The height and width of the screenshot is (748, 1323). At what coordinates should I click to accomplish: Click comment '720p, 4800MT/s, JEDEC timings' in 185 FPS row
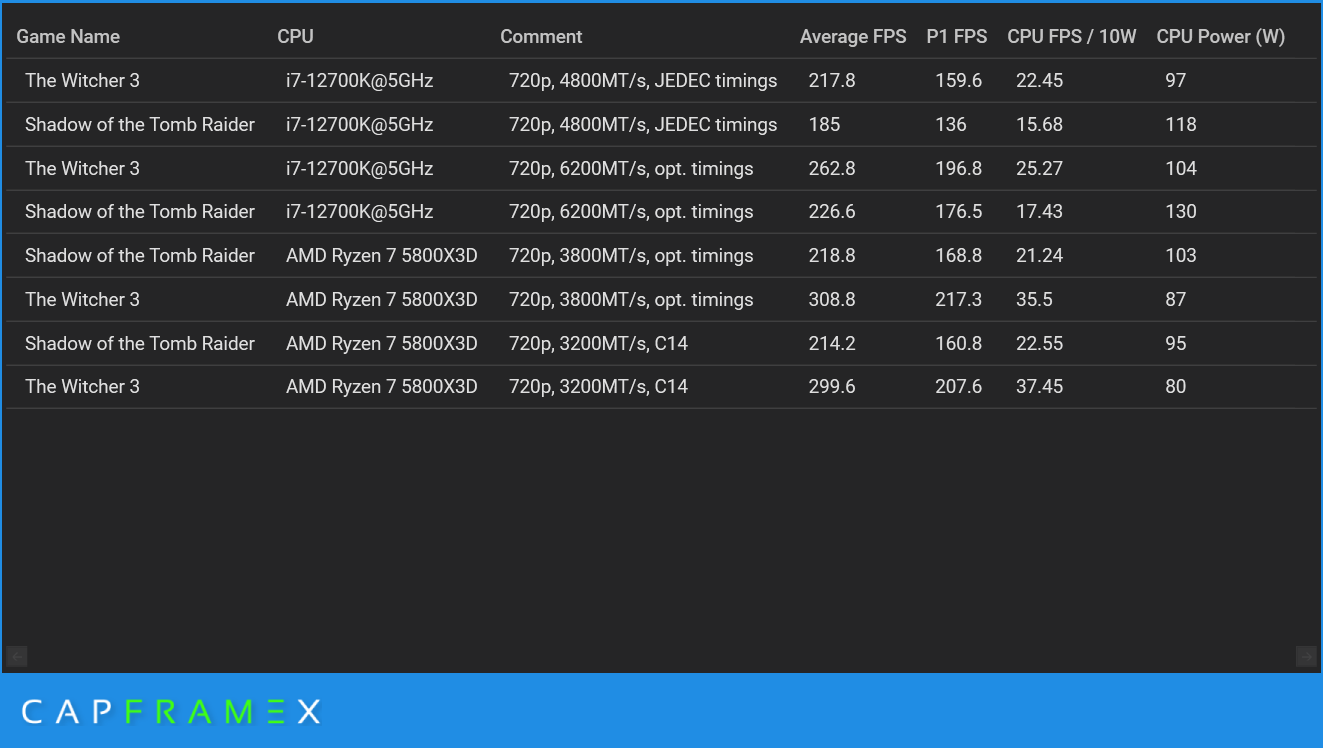tap(643, 125)
